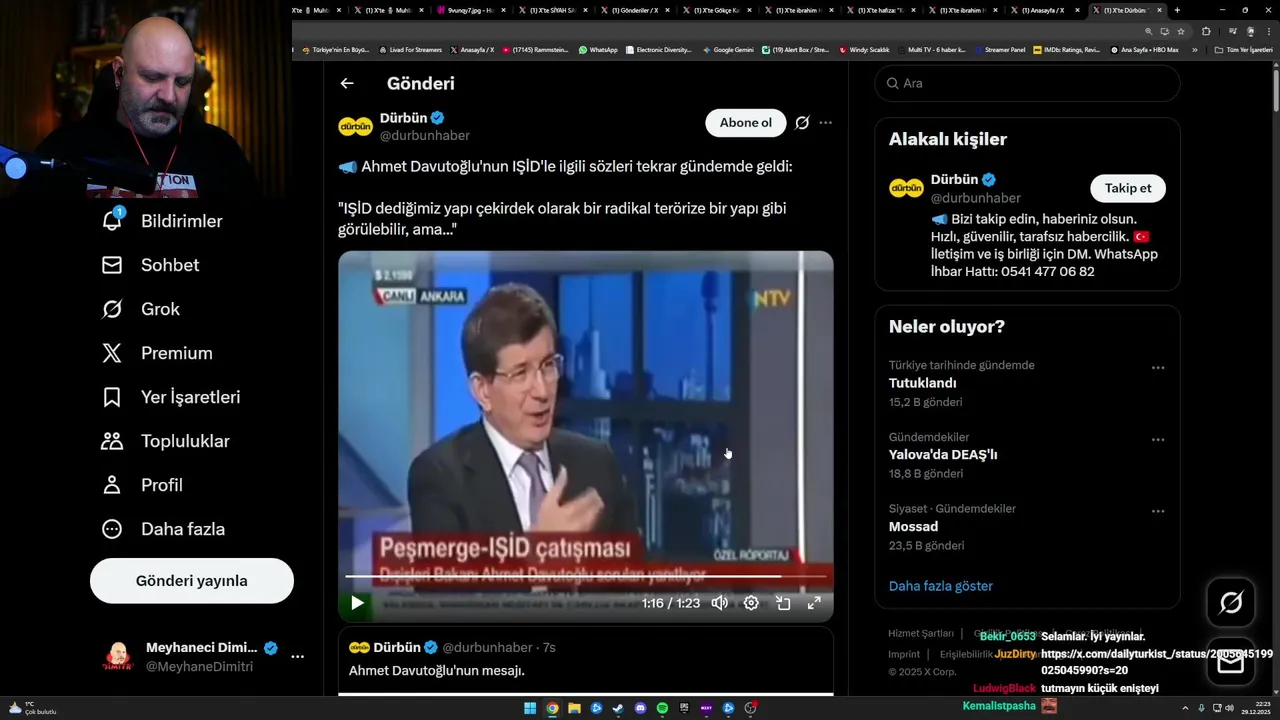The width and height of the screenshot is (1280, 720).
Task: Open Dürbün avatar in post header
Action: (x=355, y=127)
